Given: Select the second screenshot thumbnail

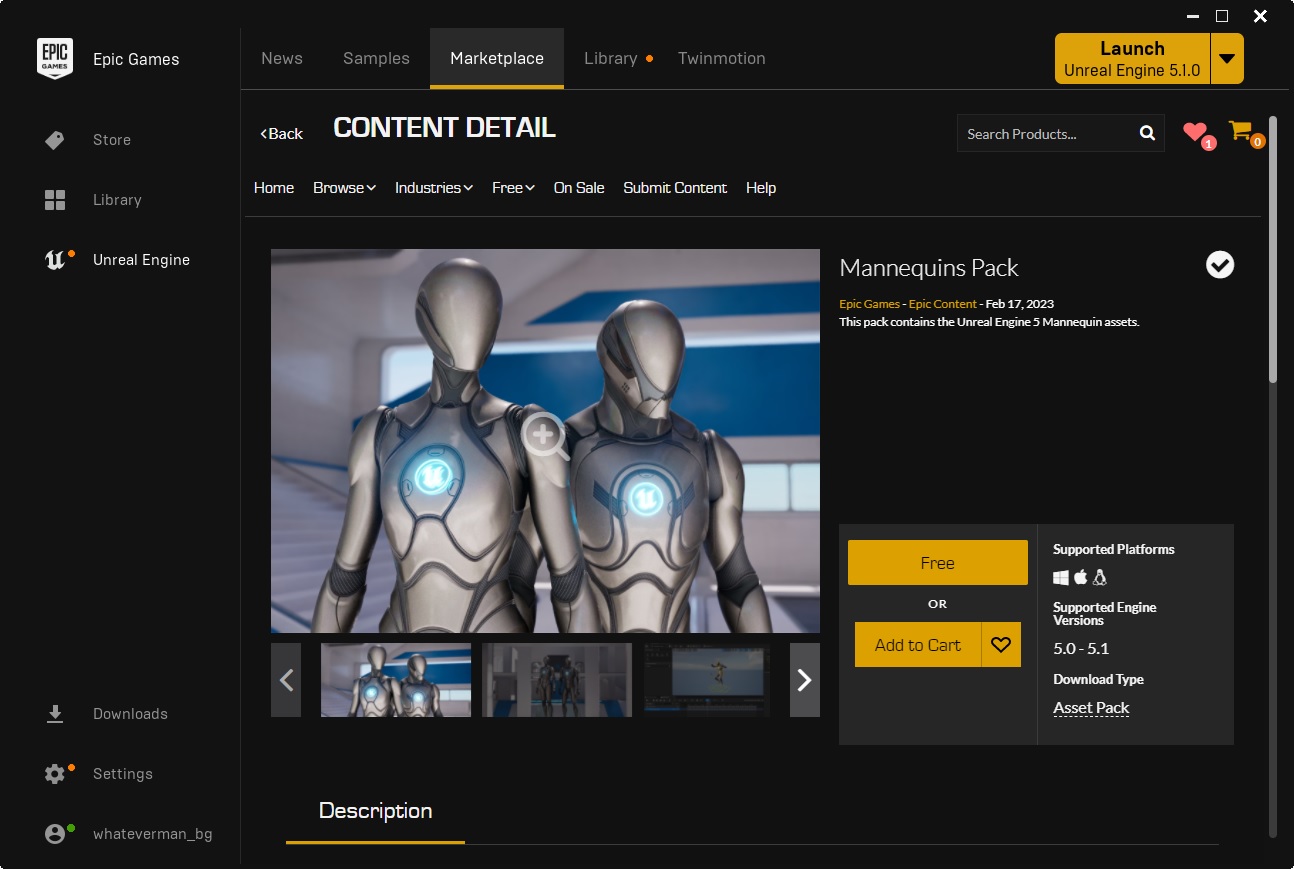Looking at the screenshot, I should tap(557, 680).
